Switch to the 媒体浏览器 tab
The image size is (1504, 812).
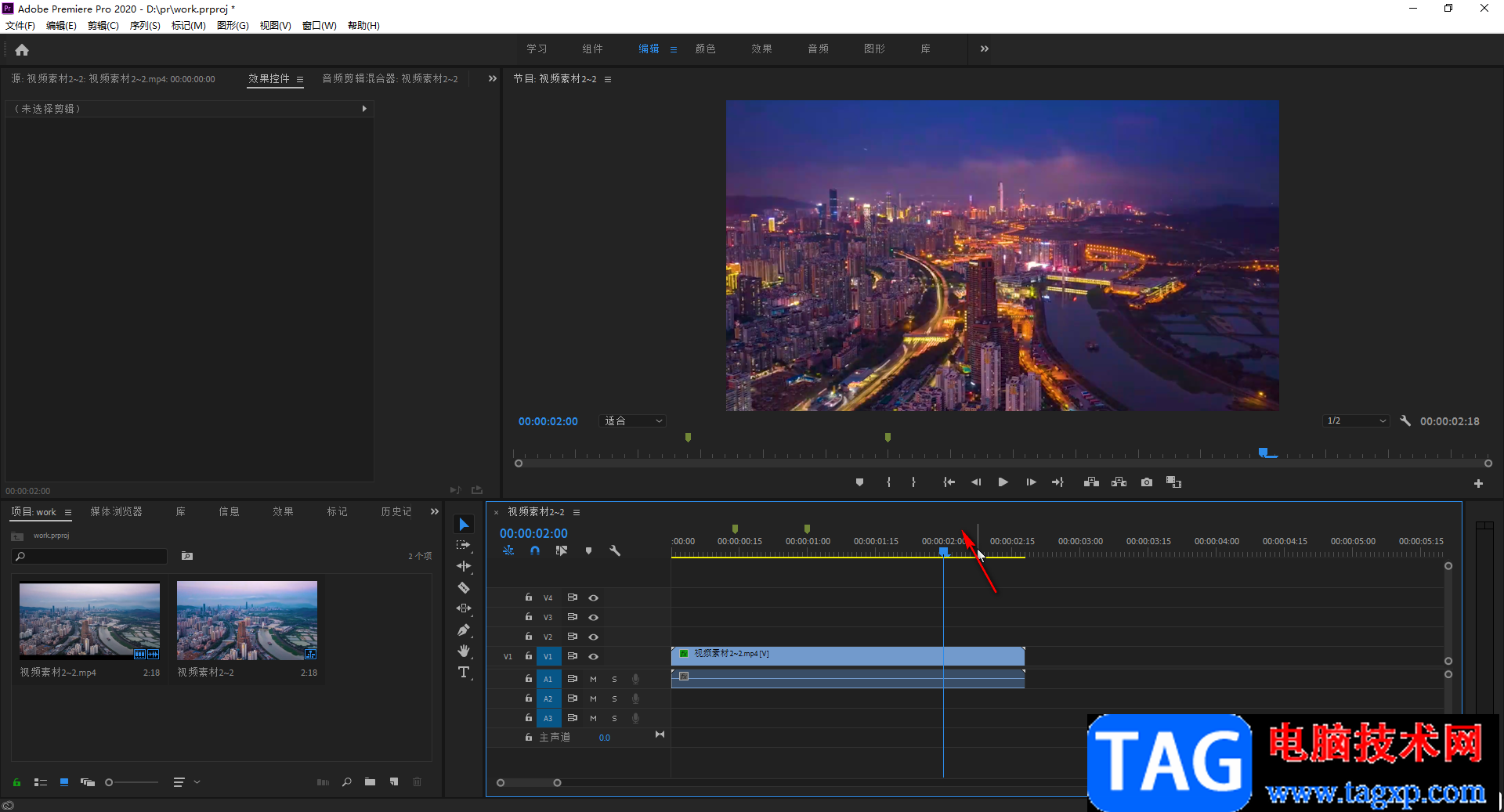tap(116, 511)
